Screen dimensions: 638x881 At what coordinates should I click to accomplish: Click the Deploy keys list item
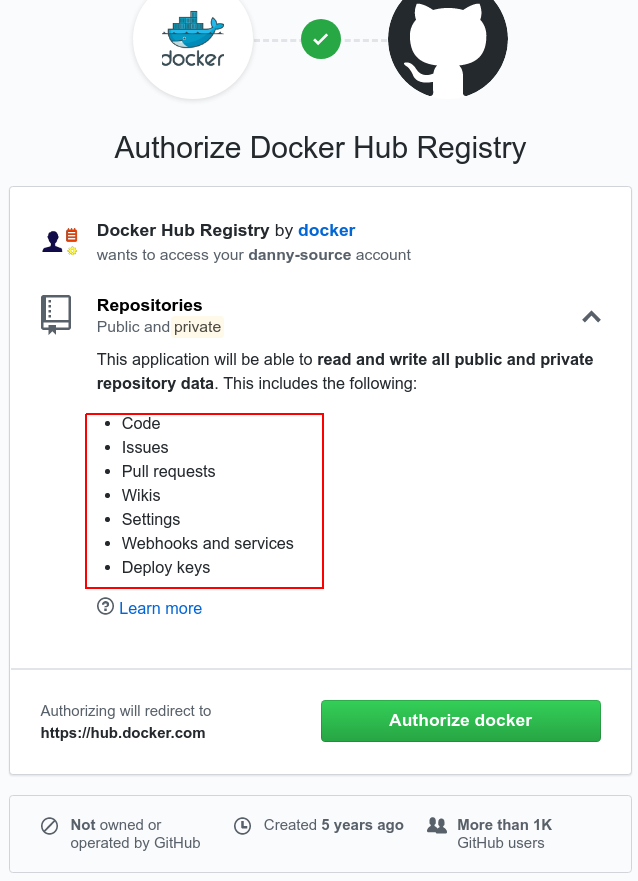point(166,567)
